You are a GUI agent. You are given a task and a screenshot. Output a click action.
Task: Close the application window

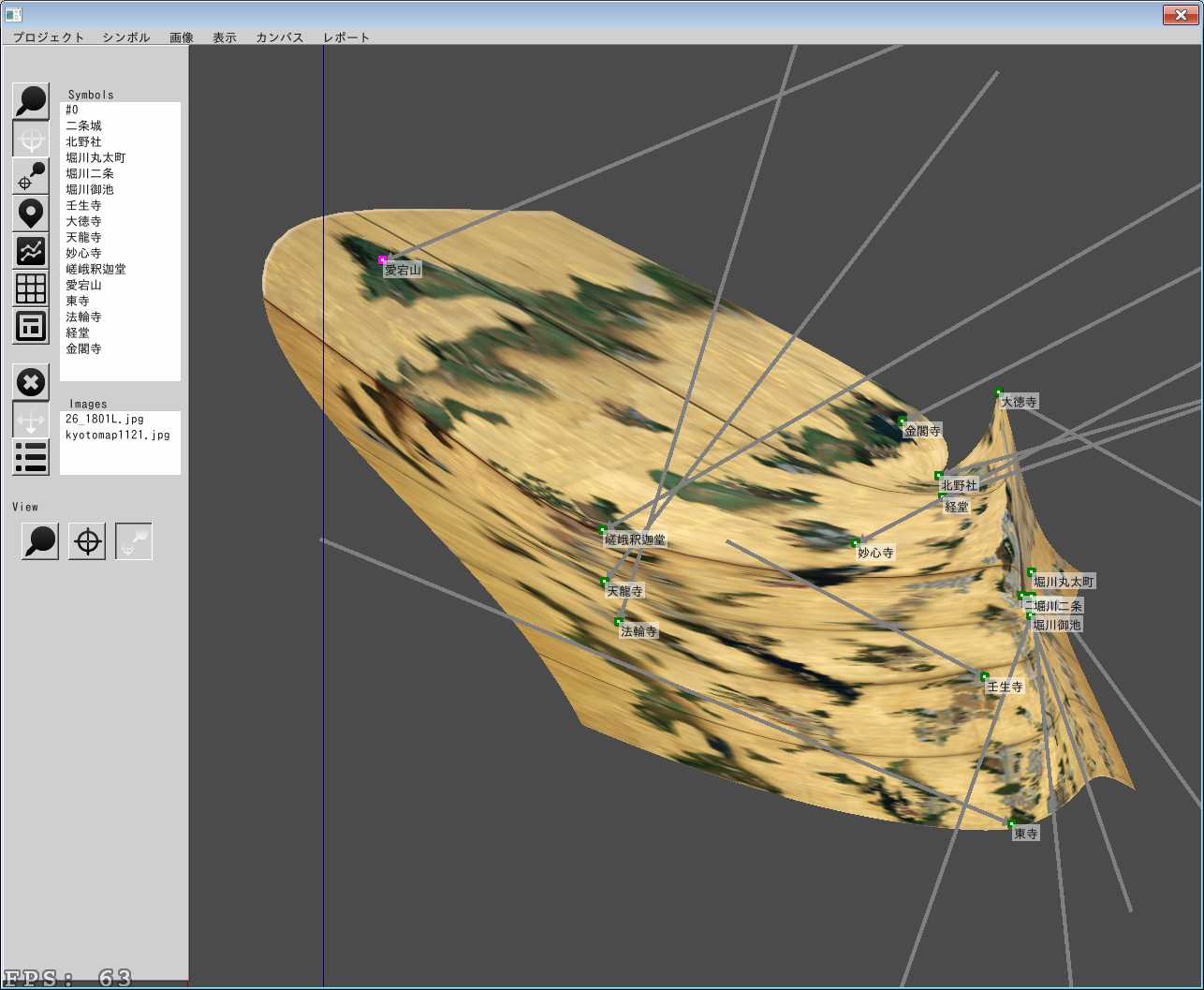[1179, 14]
